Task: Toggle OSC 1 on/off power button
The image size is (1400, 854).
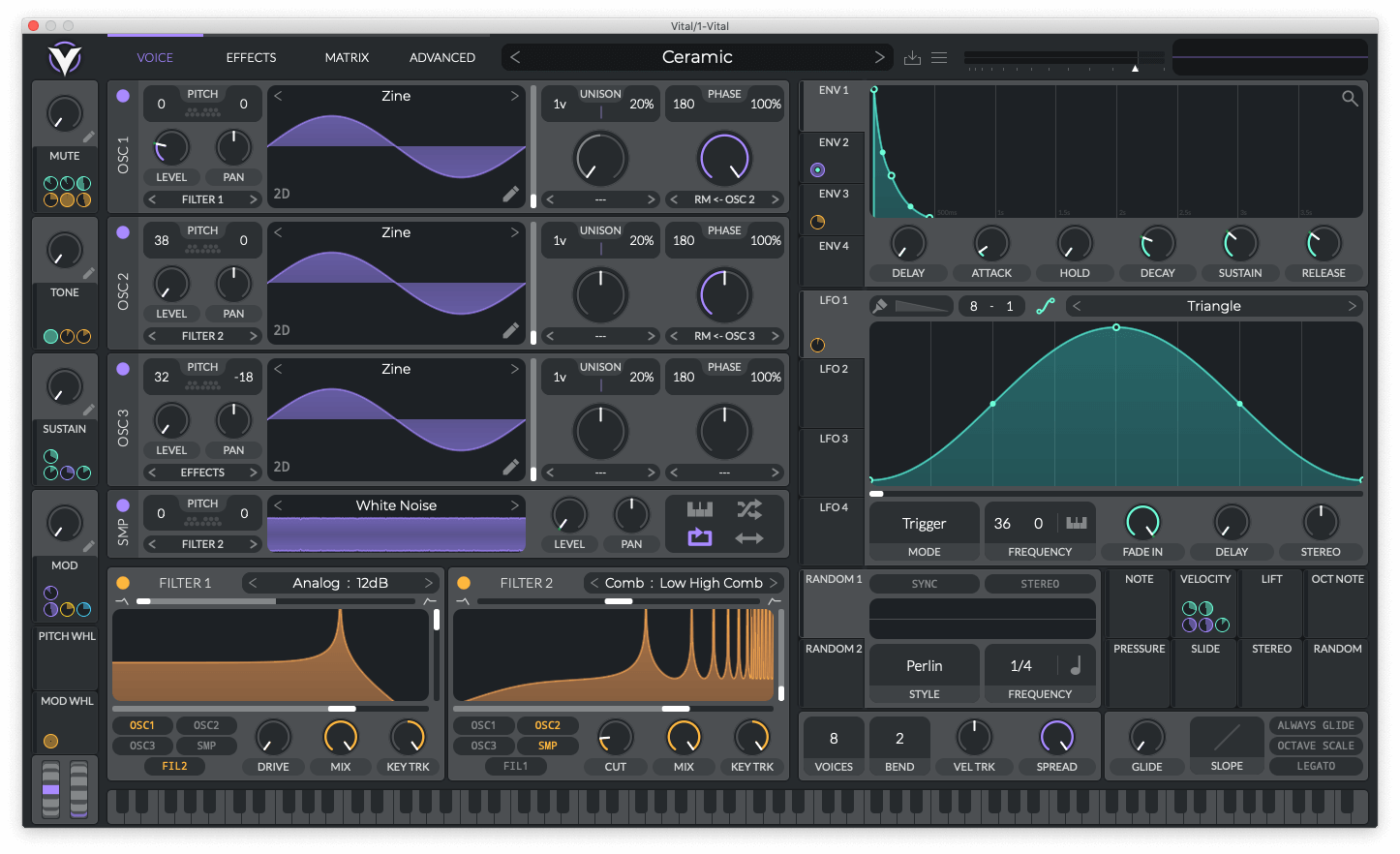Action: [123, 96]
